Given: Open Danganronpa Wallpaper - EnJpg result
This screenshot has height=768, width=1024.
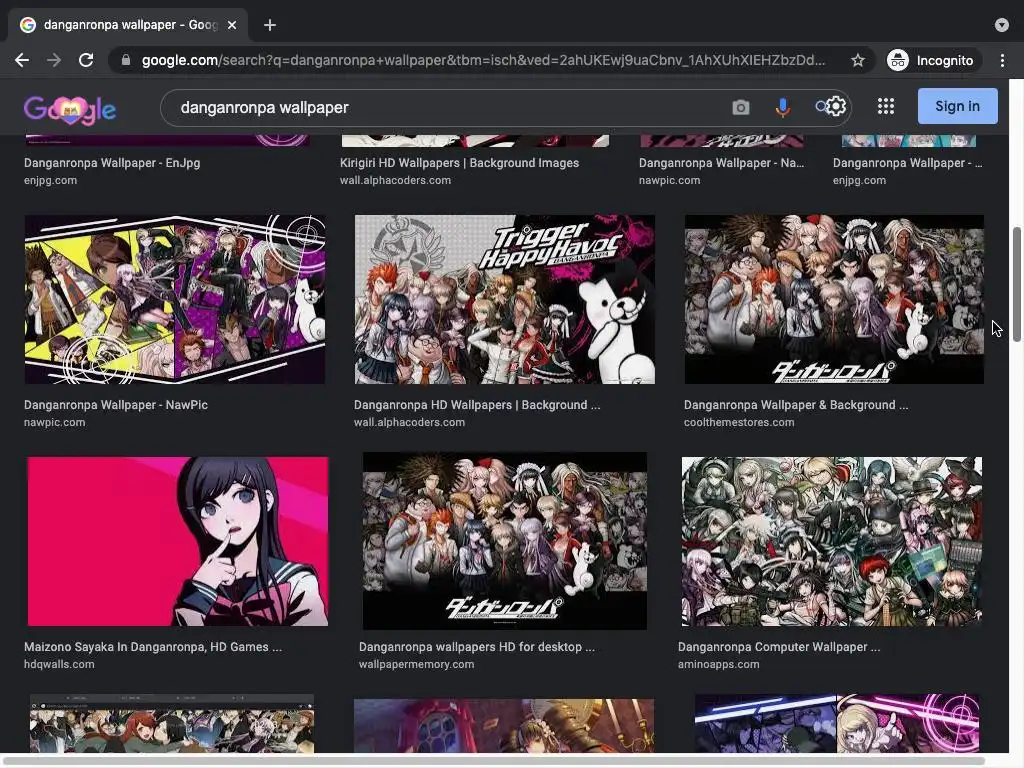Looking at the screenshot, I should click(x=112, y=163).
